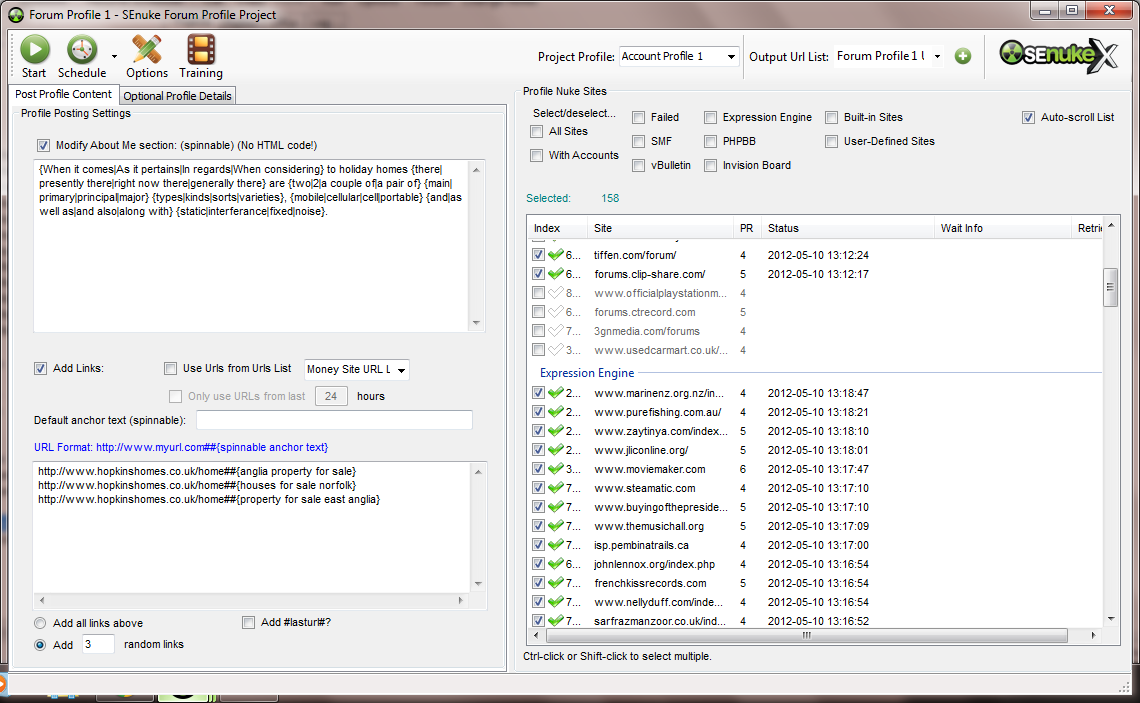Start the forum profile project
Image resolution: width=1140 pixels, height=703 pixels.
pyautogui.click(x=33, y=56)
